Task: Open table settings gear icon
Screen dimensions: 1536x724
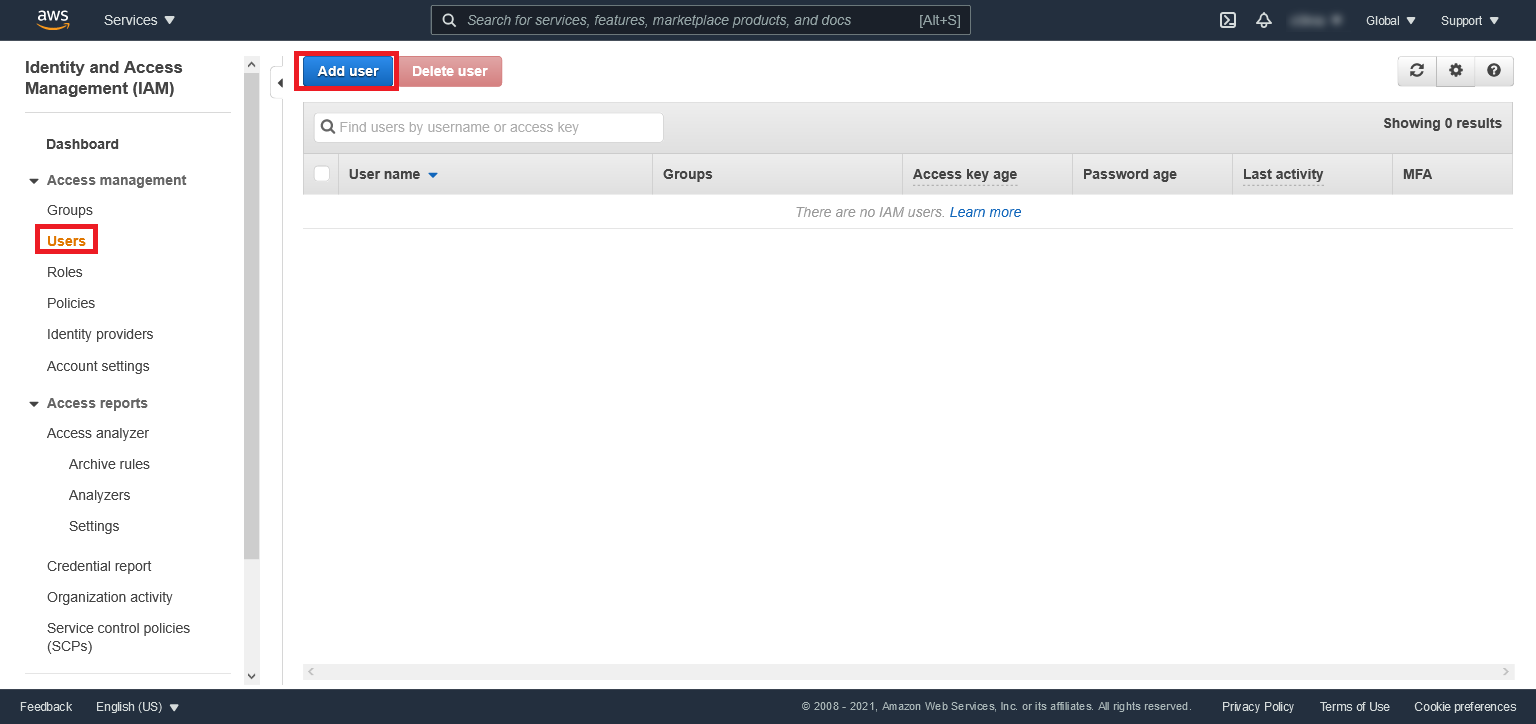Action: [1456, 71]
